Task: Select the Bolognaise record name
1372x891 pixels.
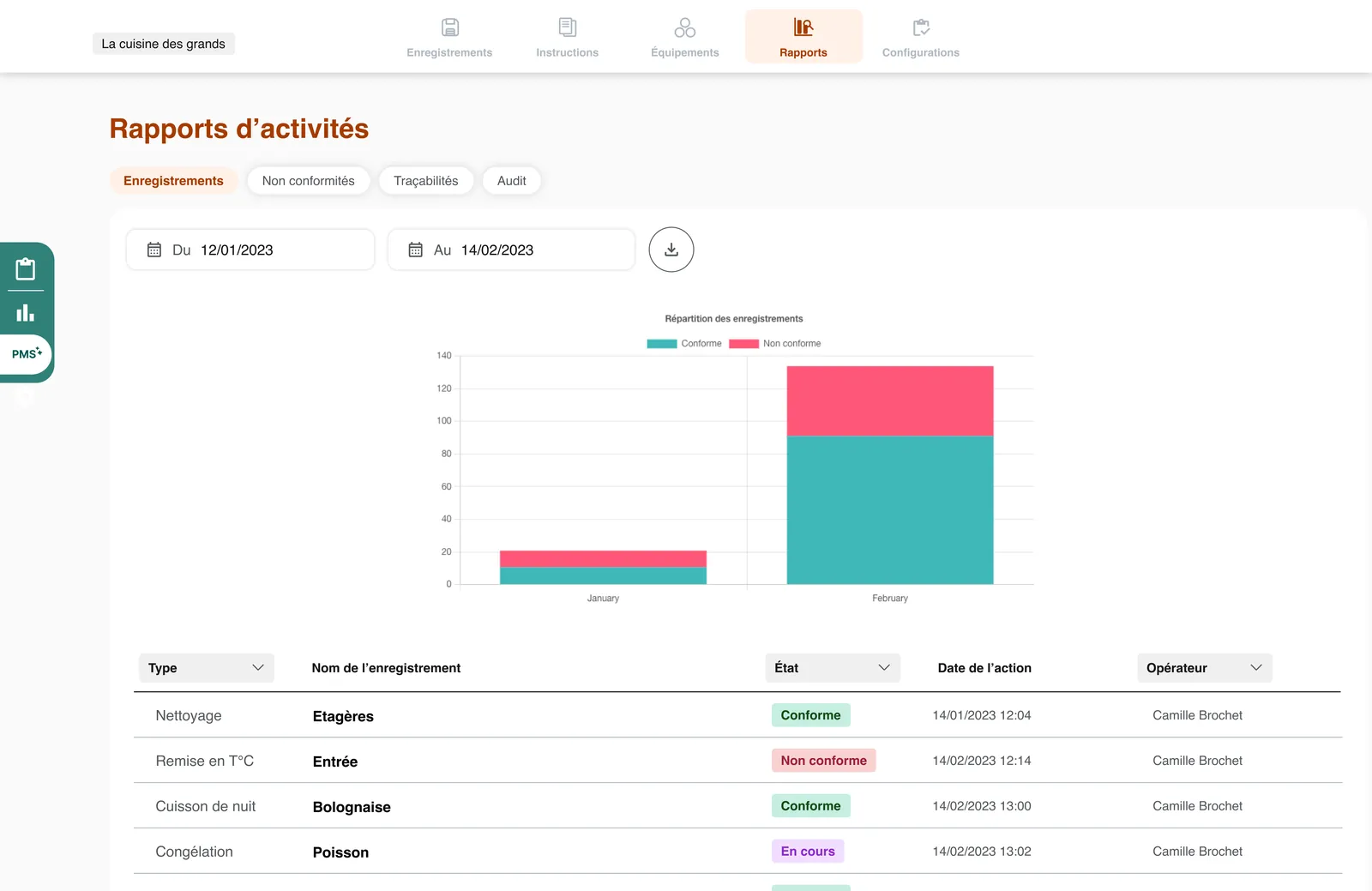Action: pyautogui.click(x=352, y=807)
